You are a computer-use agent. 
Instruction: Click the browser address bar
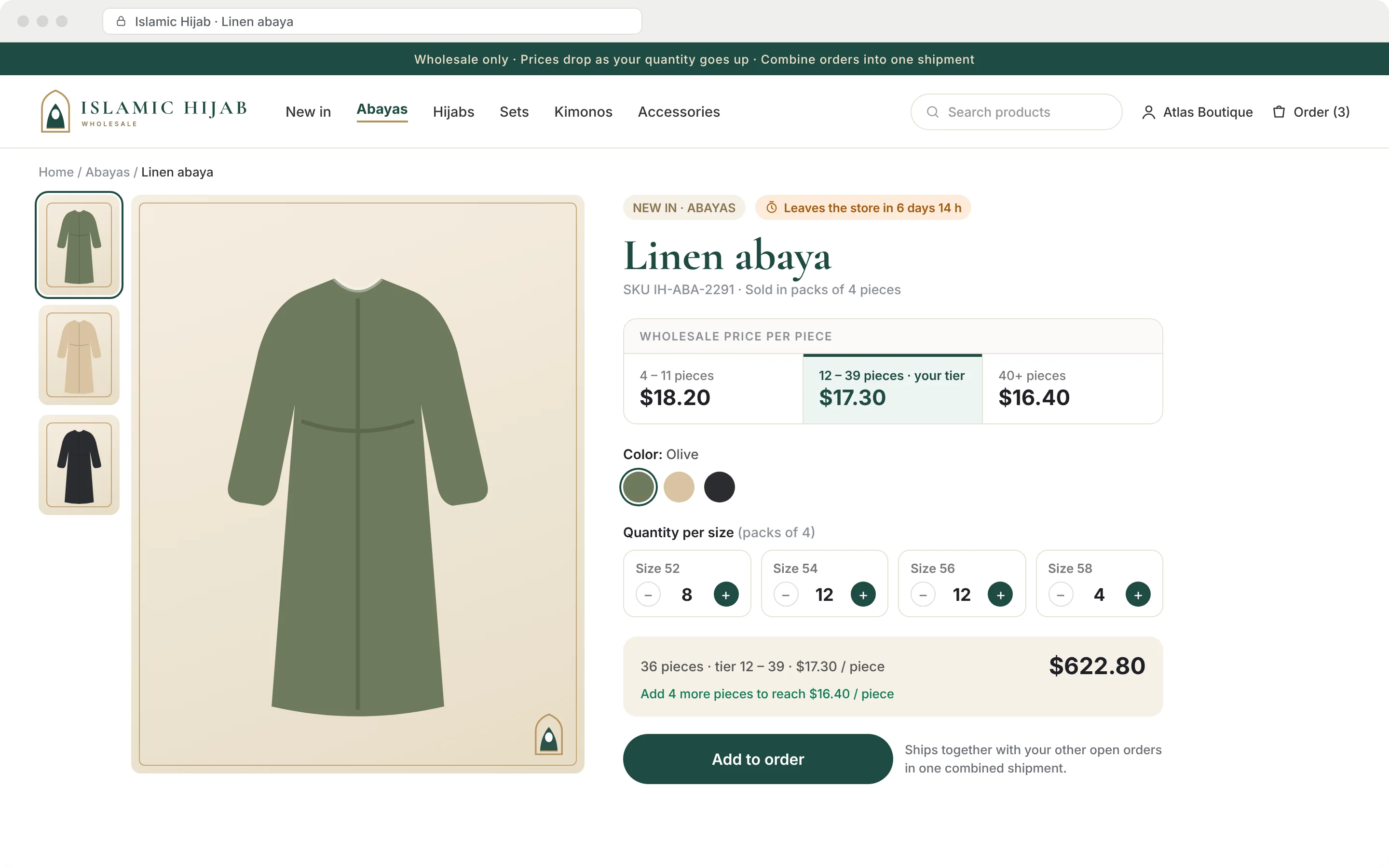tap(372, 21)
